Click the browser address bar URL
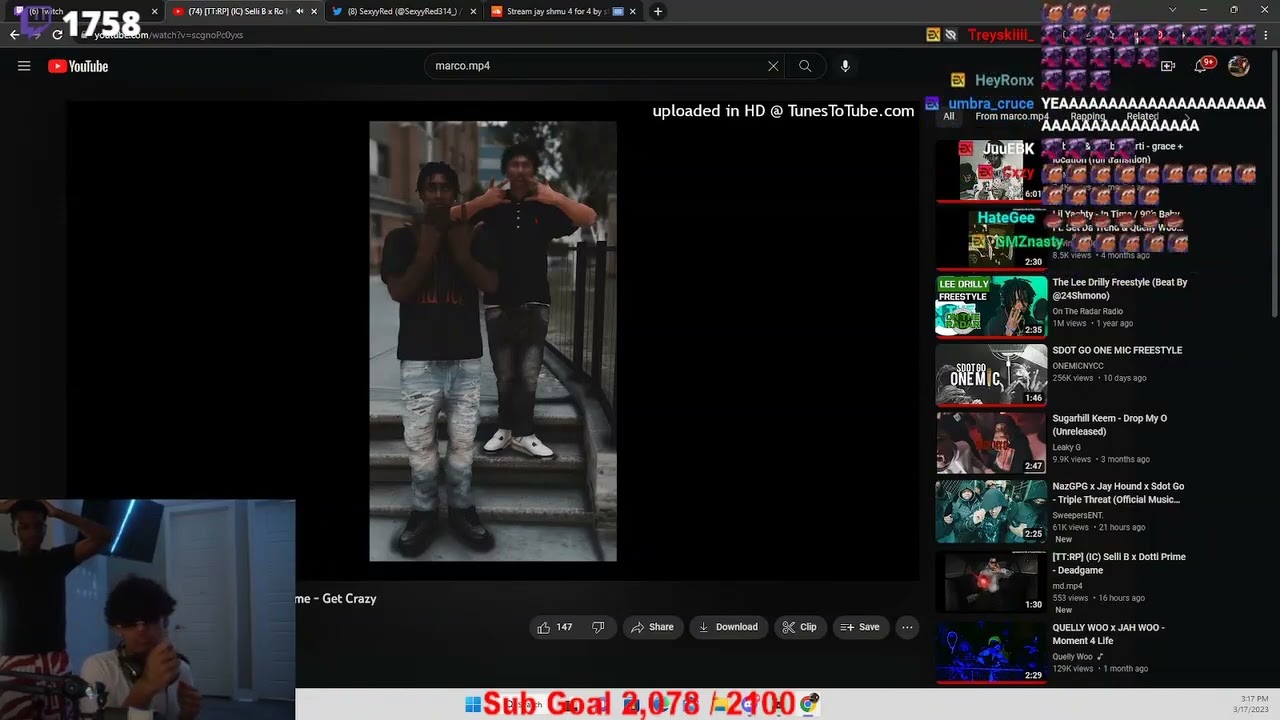Viewport: 1280px width, 720px height. [168, 35]
